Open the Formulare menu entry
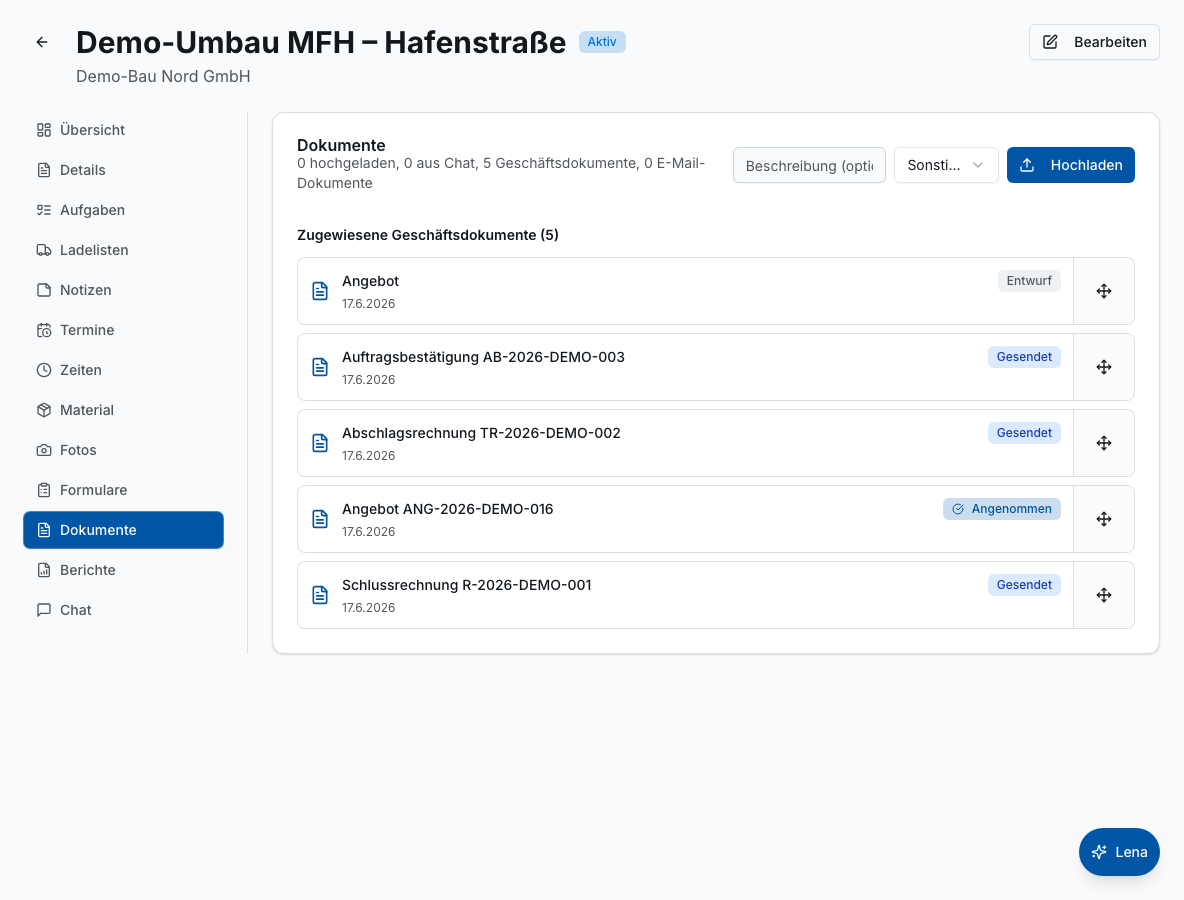1184x900 pixels. [x=123, y=490]
